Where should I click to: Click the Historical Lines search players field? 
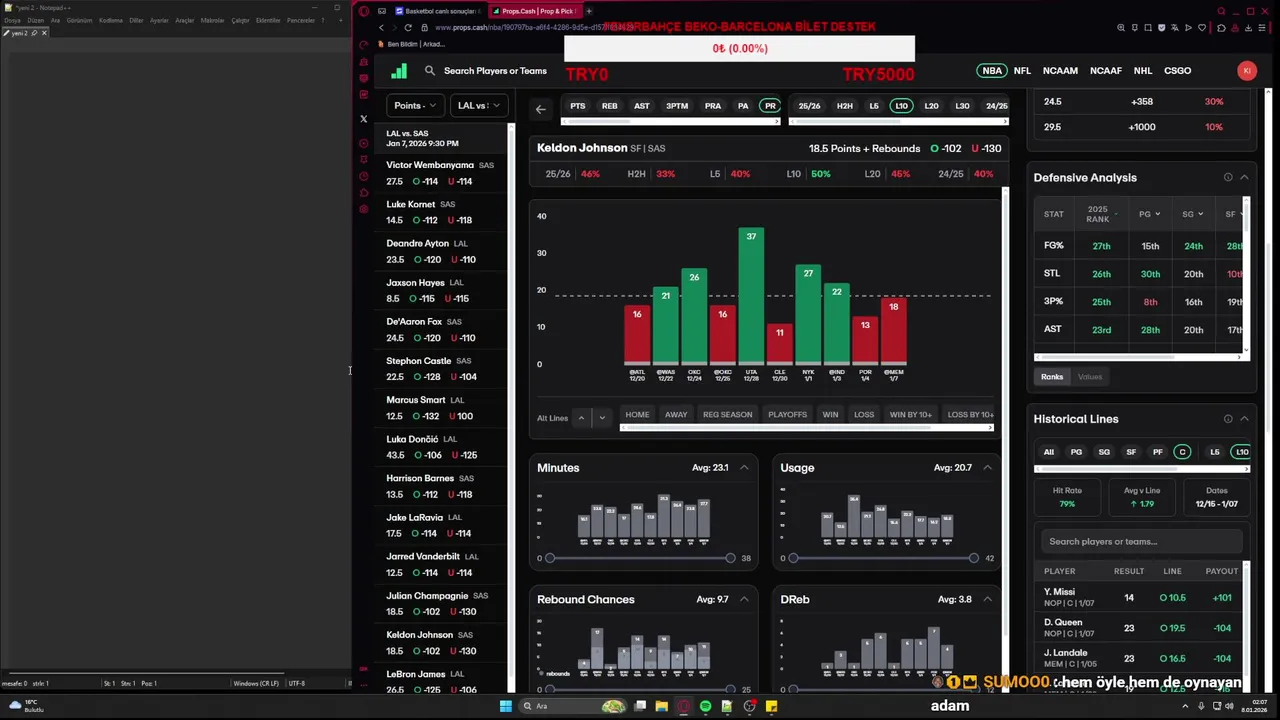[x=1141, y=542]
